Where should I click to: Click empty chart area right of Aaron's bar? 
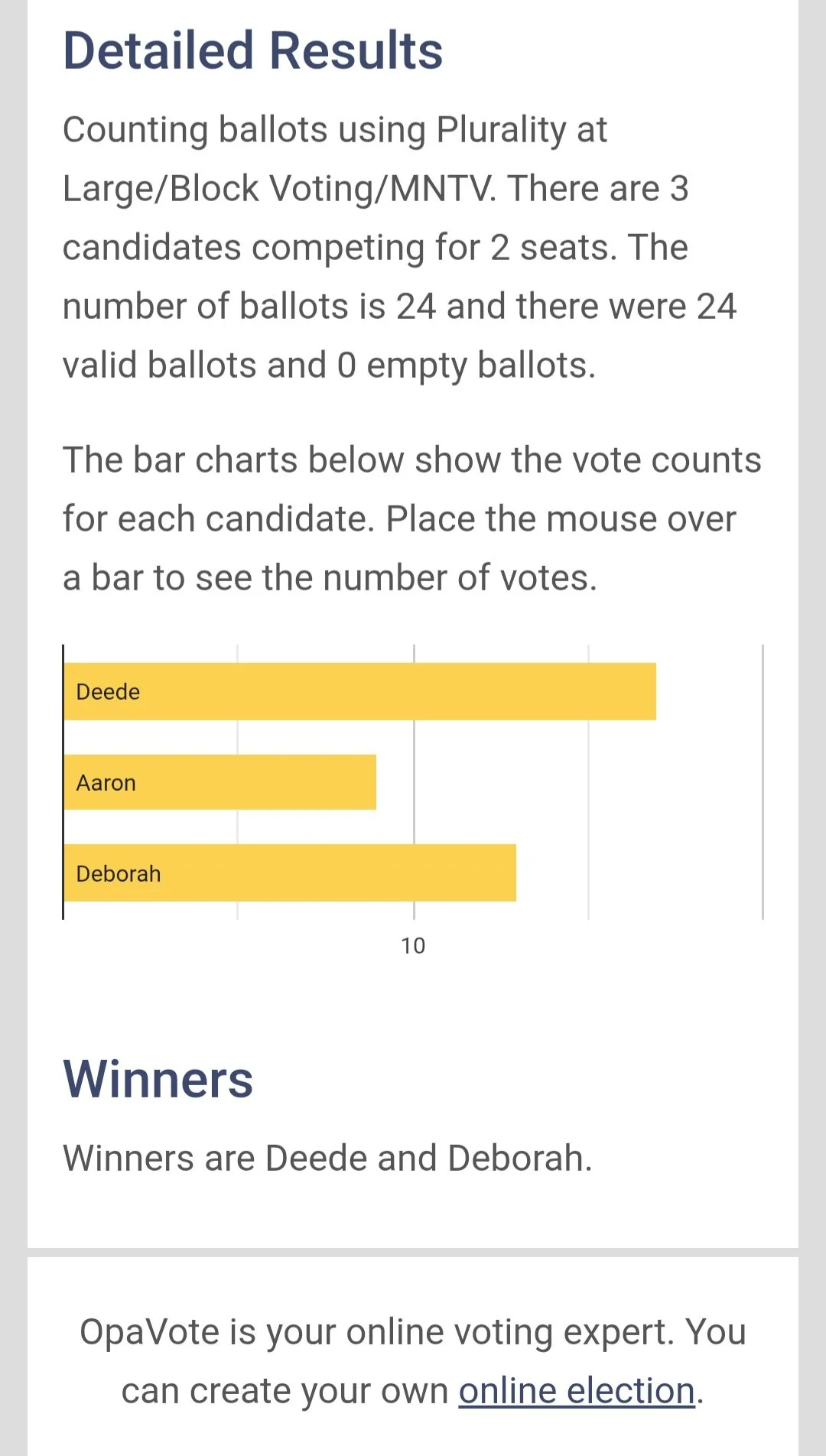click(570, 782)
